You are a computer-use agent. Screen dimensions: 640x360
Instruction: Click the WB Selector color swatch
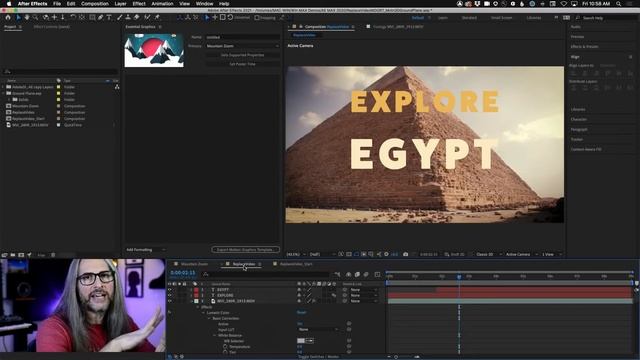301,341
